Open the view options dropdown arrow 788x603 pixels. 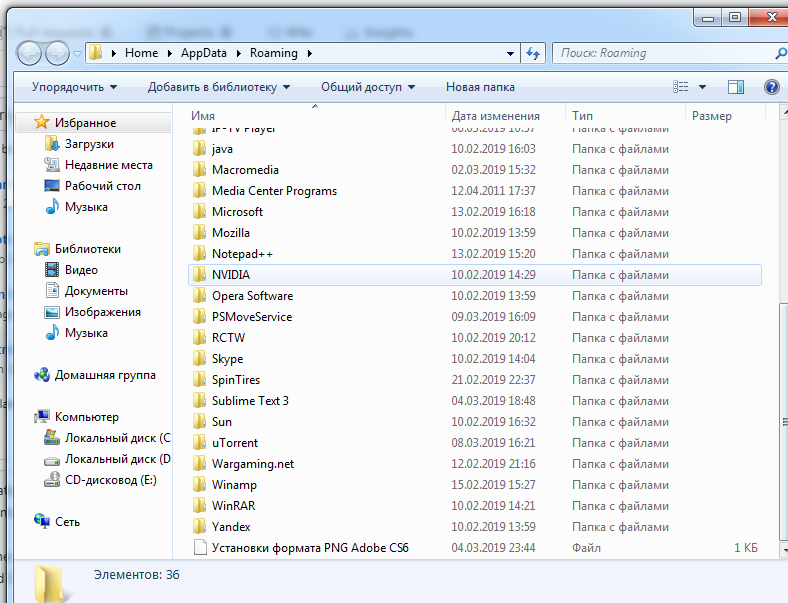702,87
